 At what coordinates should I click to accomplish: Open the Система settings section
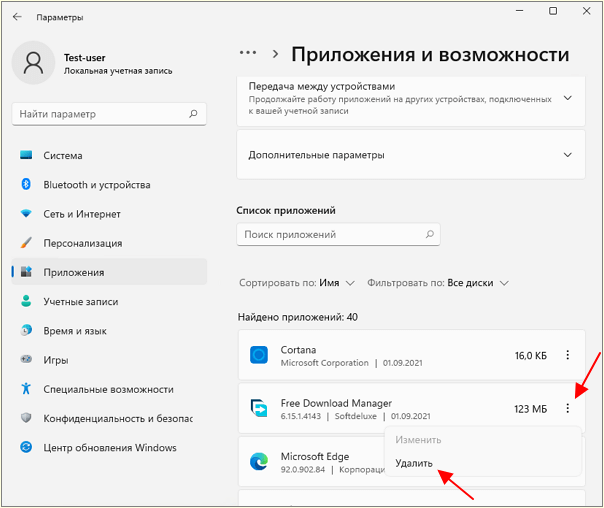click(x=109, y=155)
